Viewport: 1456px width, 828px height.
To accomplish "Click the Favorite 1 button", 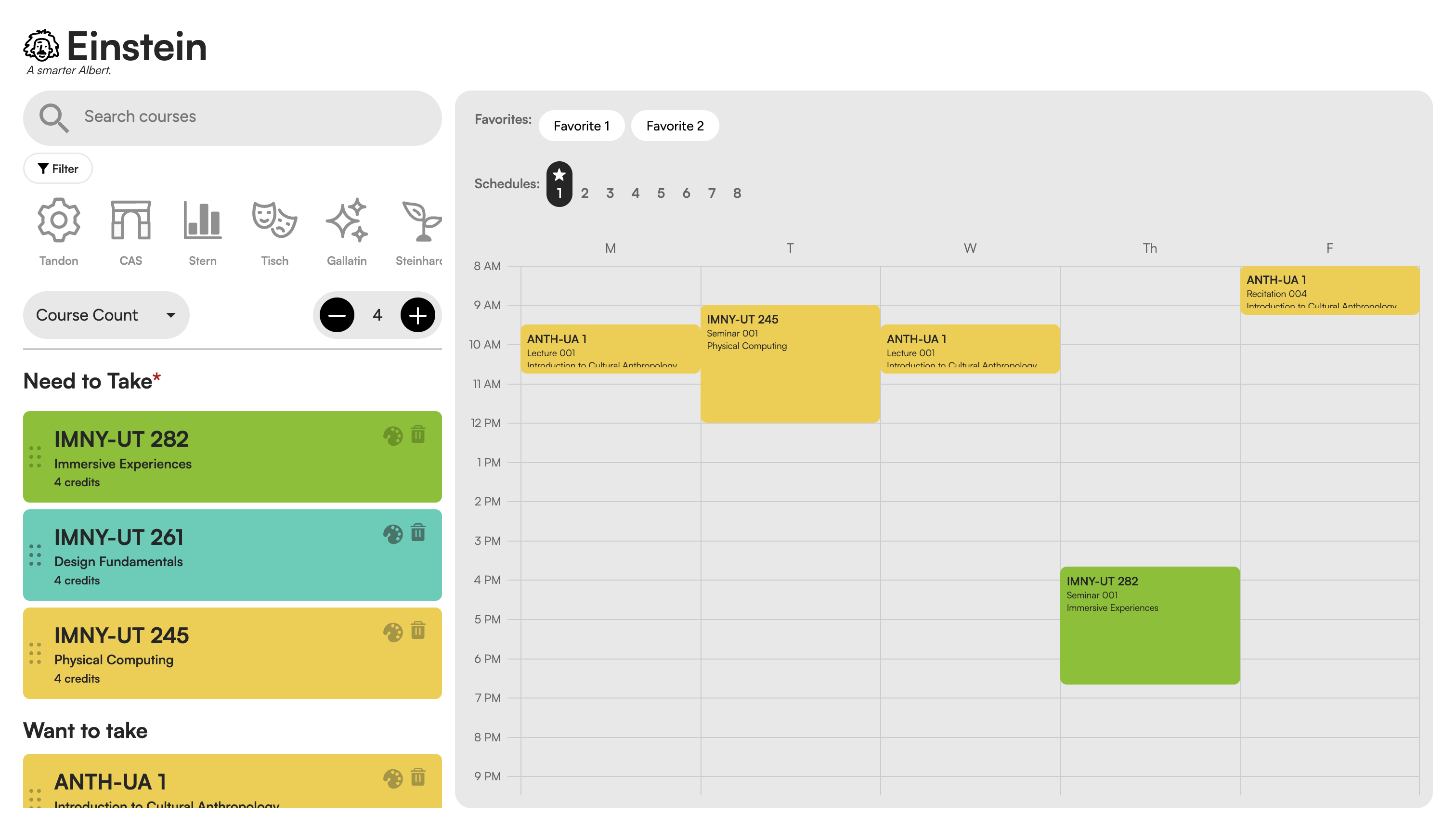I will 581,126.
